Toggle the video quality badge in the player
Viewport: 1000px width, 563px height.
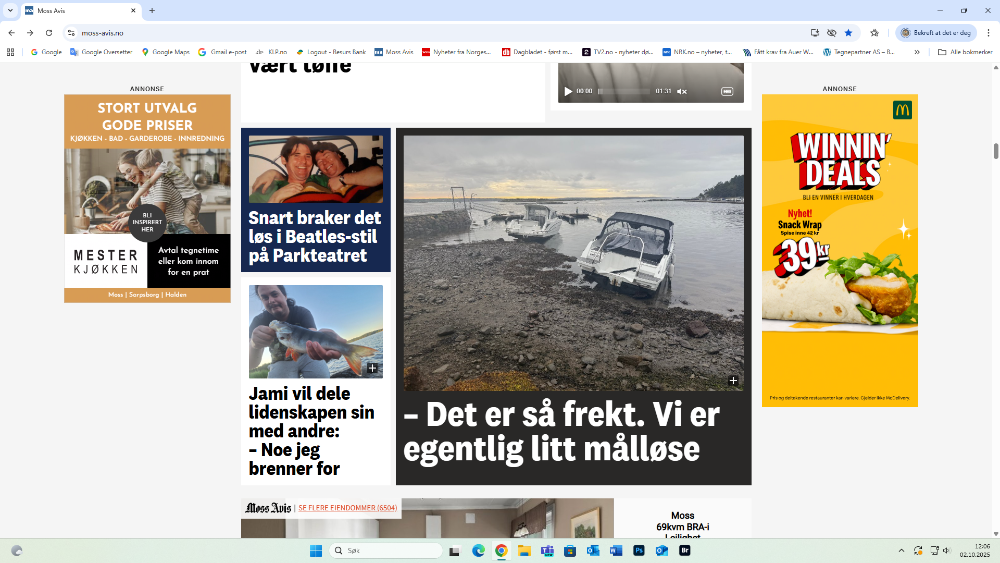point(727,91)
